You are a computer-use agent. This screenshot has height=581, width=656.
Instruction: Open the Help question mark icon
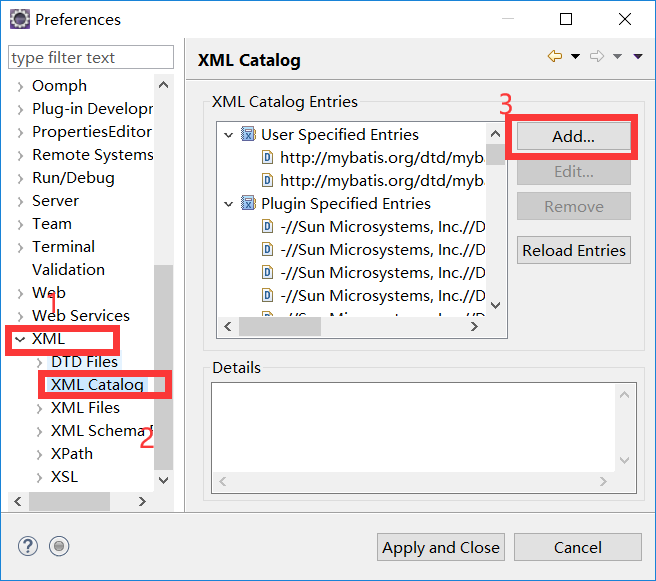28,546
